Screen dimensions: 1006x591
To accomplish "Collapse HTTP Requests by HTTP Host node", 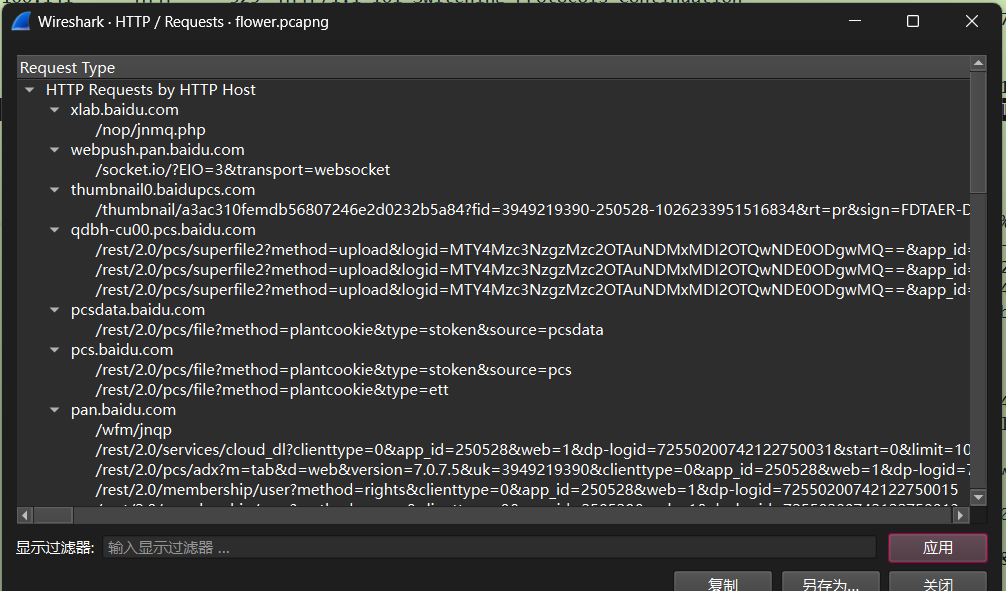I will coord(30,90).
